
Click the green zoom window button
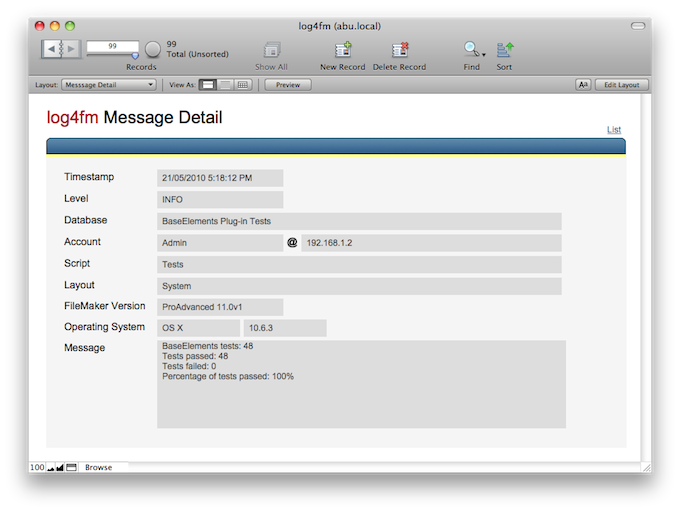tap(70, 26)
